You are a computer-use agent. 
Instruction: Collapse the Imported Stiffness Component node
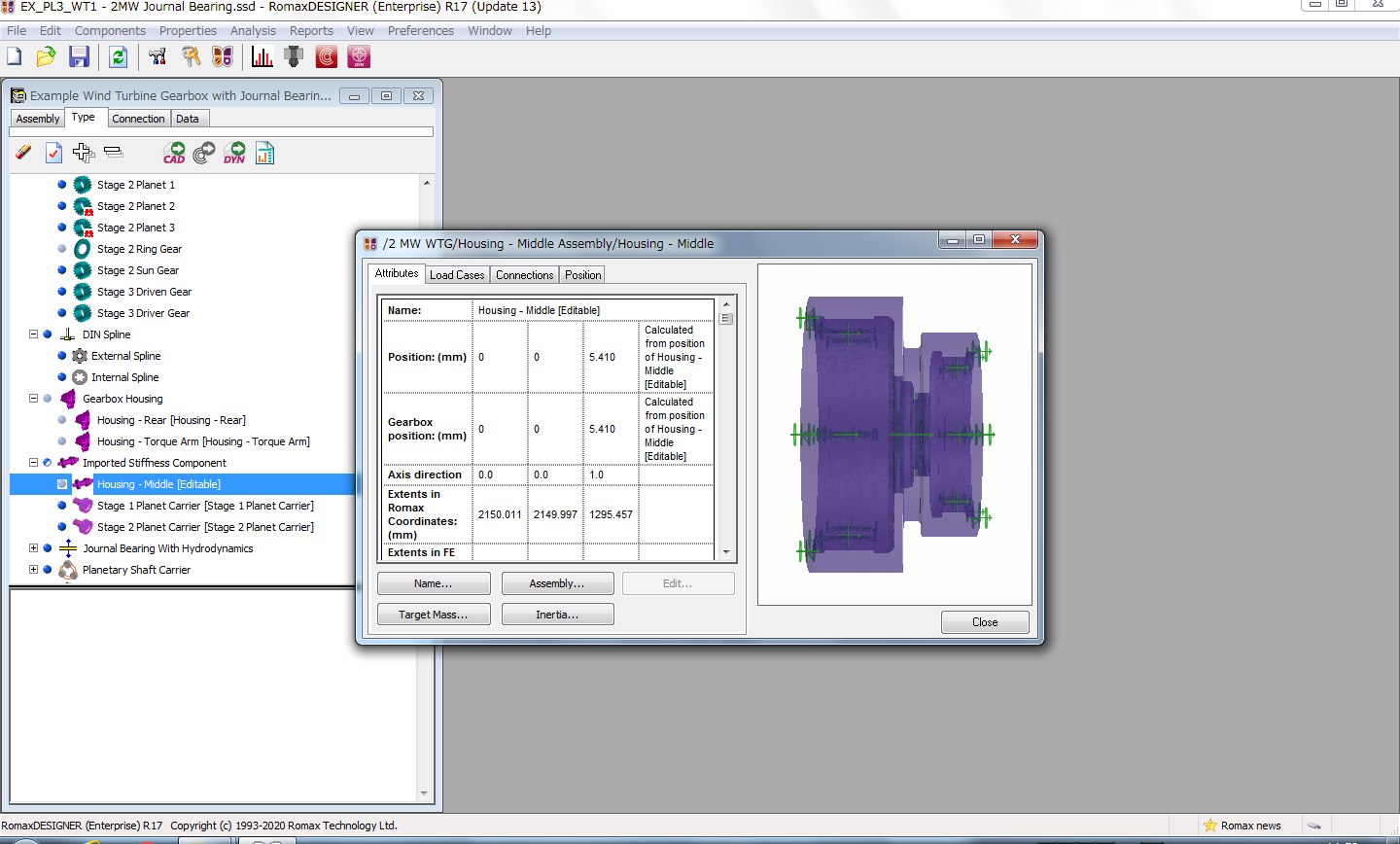[x=33, y=463]
